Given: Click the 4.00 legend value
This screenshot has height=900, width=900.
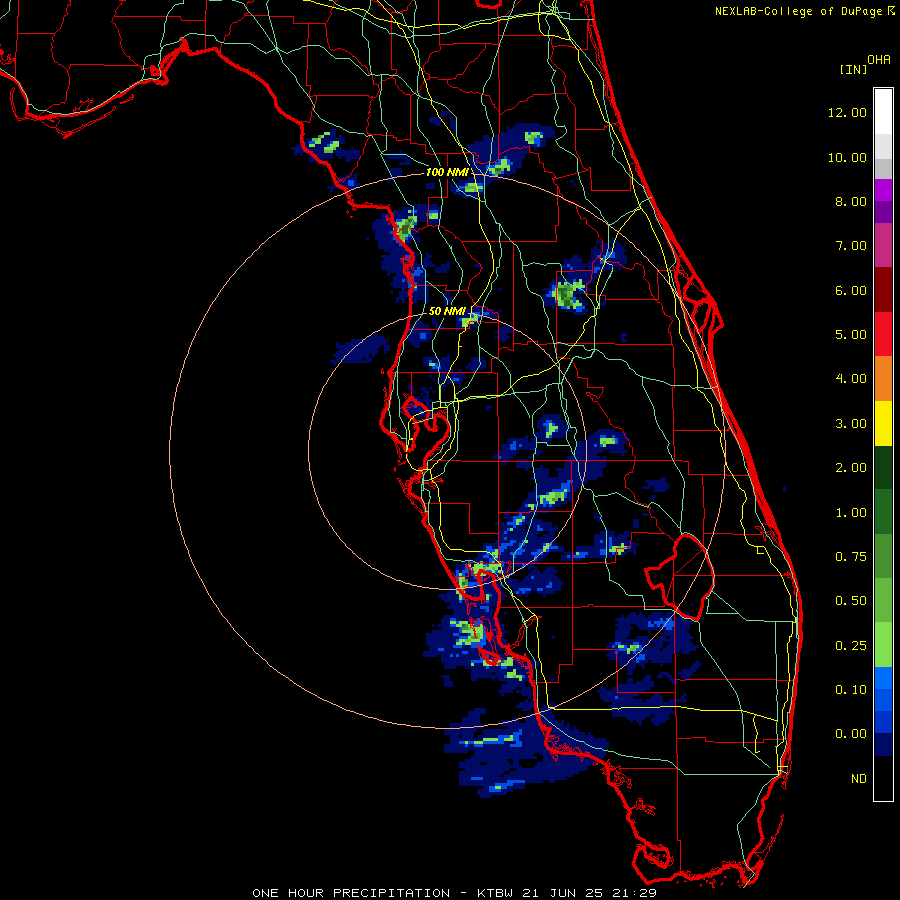Looking at the screenshot, I should 851,379.
